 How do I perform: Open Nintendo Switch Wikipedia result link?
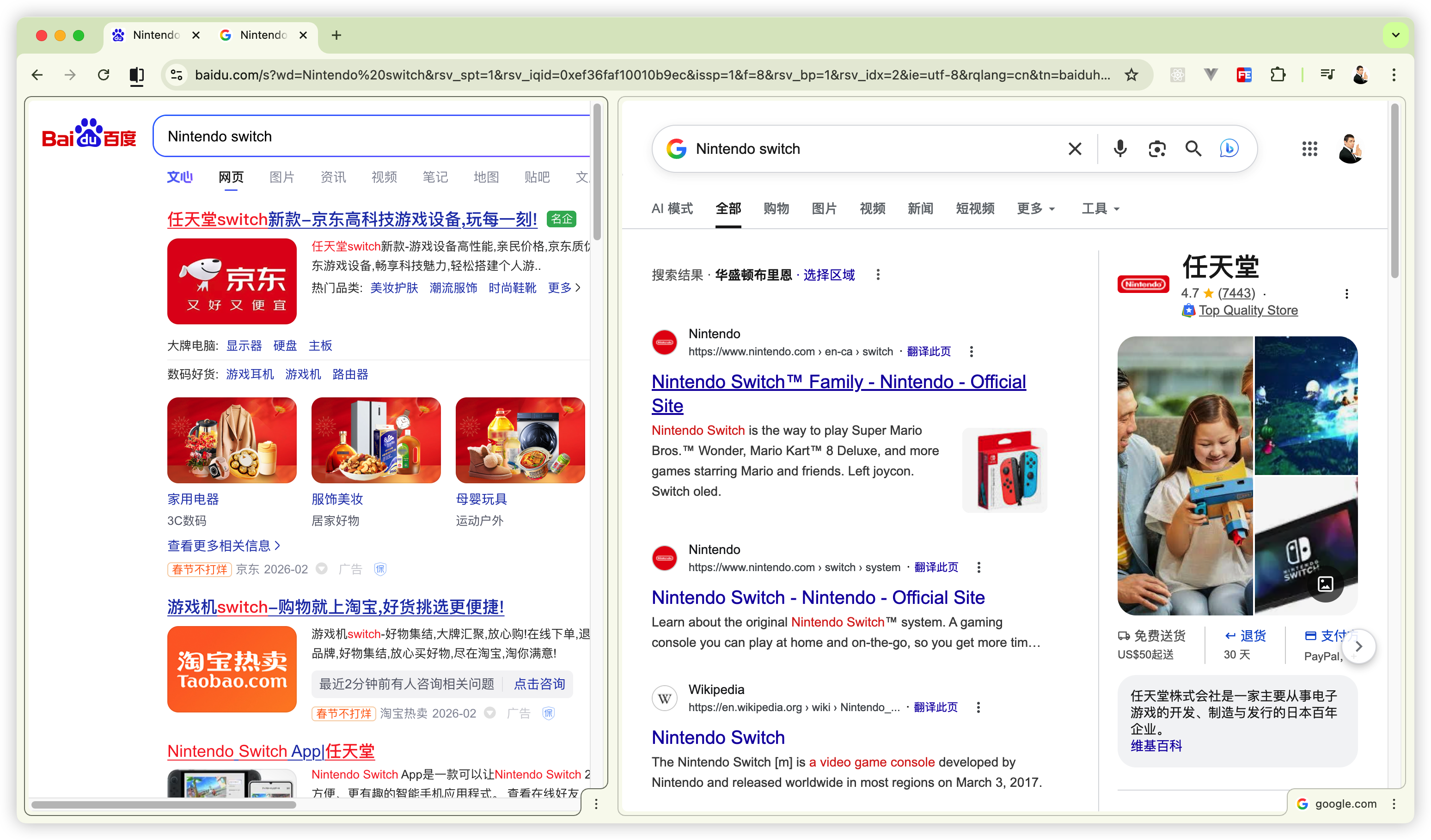point(718,737)
